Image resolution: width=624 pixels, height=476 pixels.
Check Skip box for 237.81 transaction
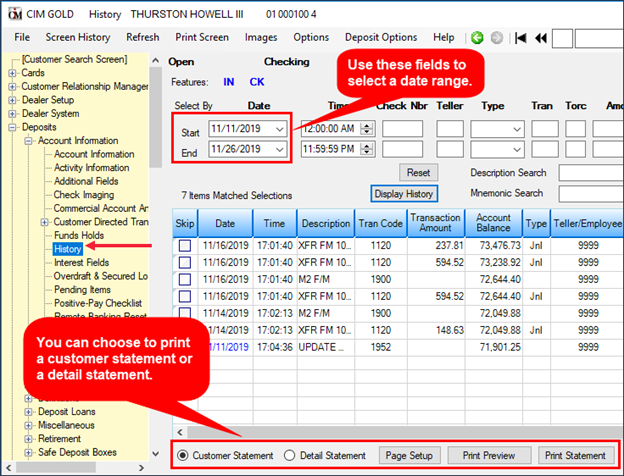[185, 246]
